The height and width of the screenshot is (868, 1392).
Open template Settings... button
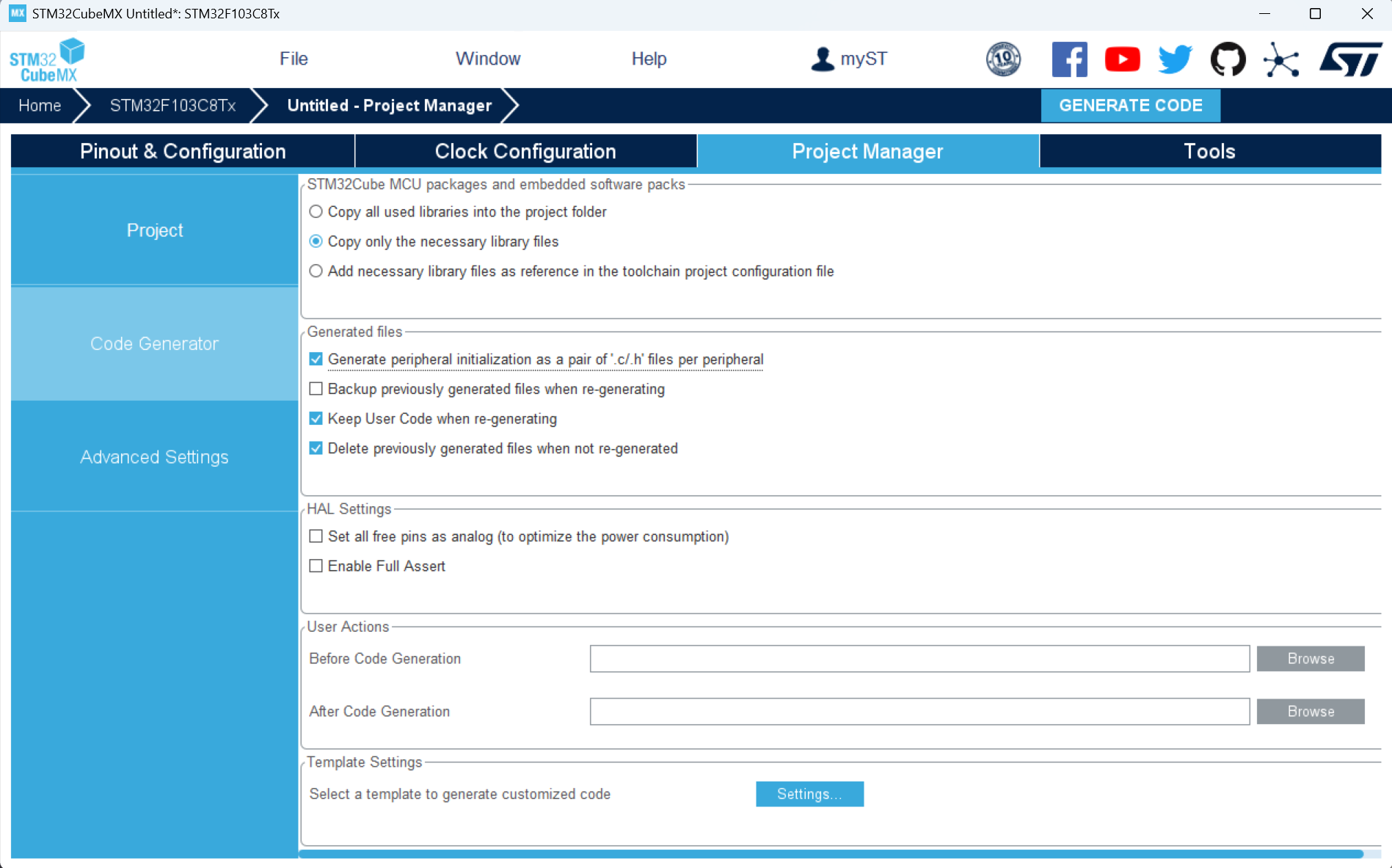click(809, 794)
